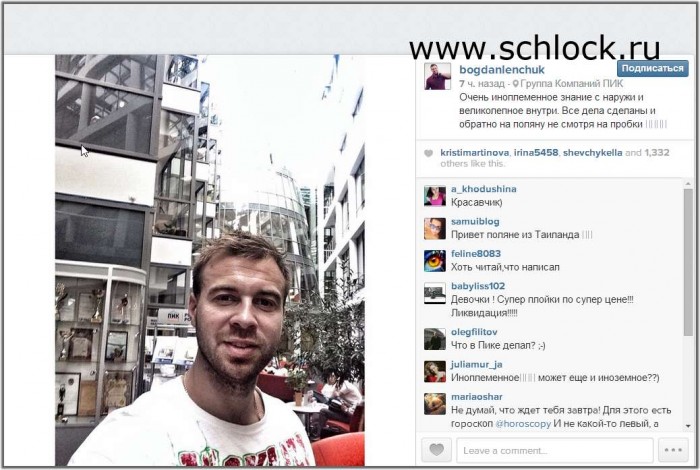The height and width of the screenshot is (470, 700).
Task: Click the comments scrollbar up arrow
Action: (x=688, y=183)
